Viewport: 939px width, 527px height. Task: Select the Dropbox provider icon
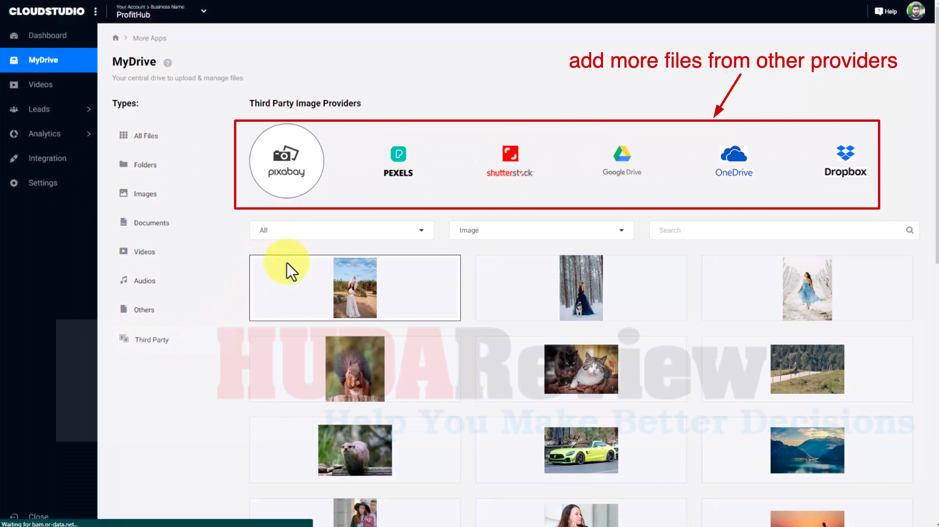coord(845,161)
